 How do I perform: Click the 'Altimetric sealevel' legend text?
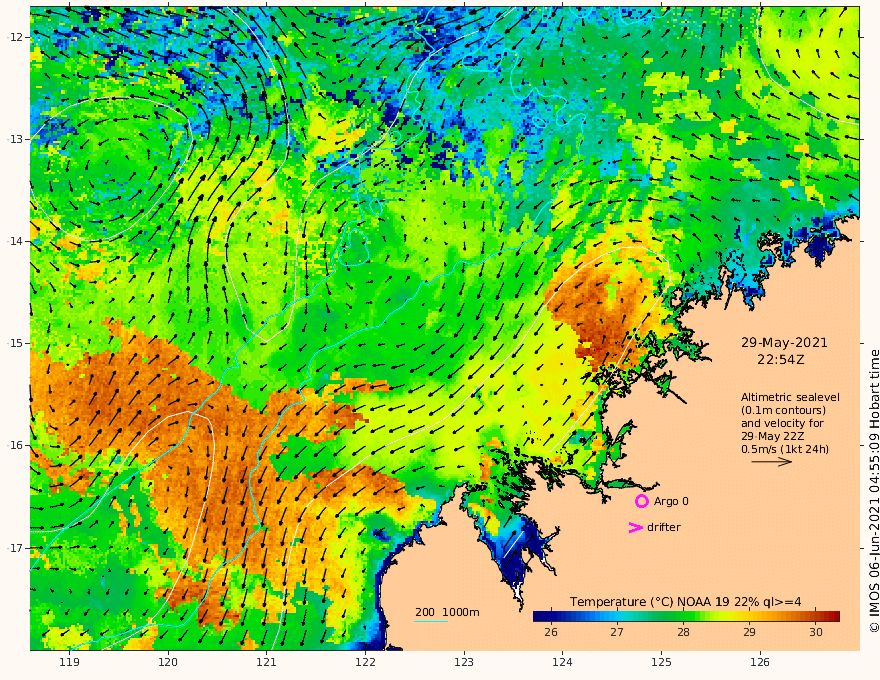(x=790, y=397)
